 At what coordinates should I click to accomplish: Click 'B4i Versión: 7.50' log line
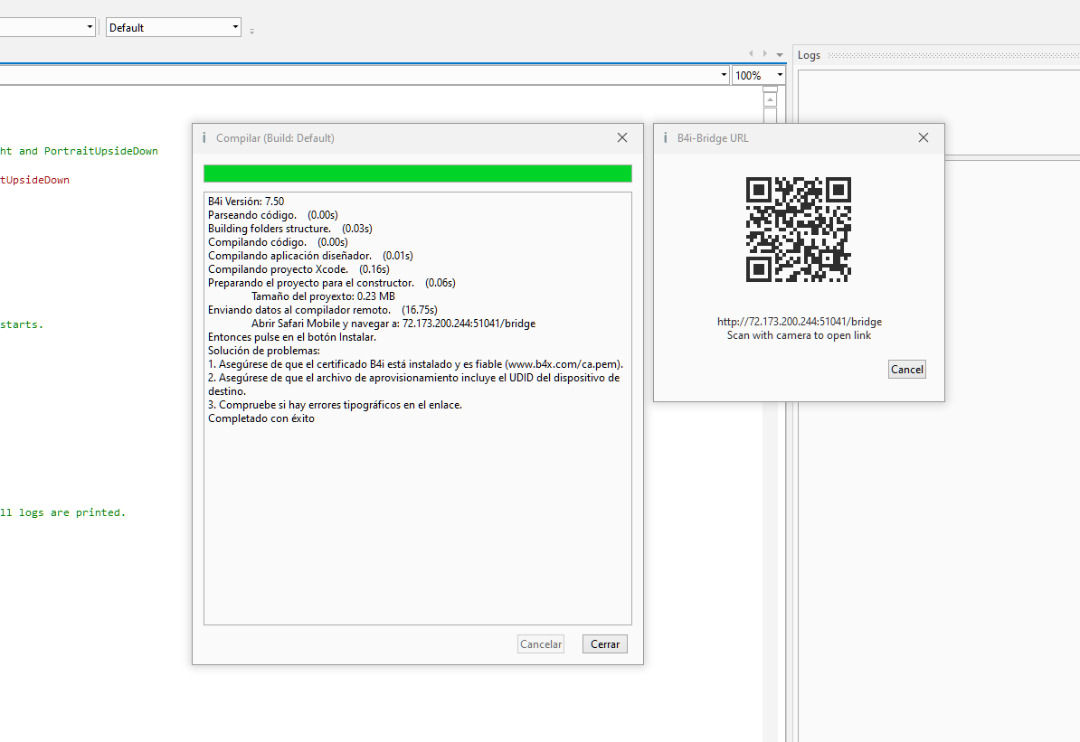(x=246, y=201)
